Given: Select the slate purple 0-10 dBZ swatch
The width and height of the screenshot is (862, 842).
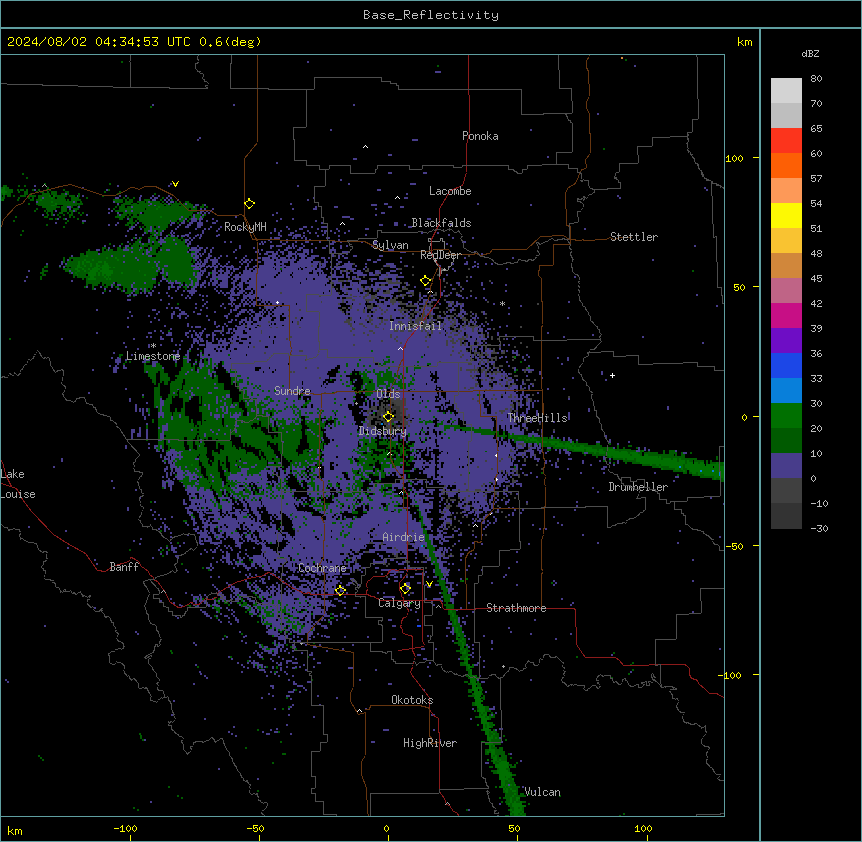Looking at the screenshot, I should [x=786, y=466].
